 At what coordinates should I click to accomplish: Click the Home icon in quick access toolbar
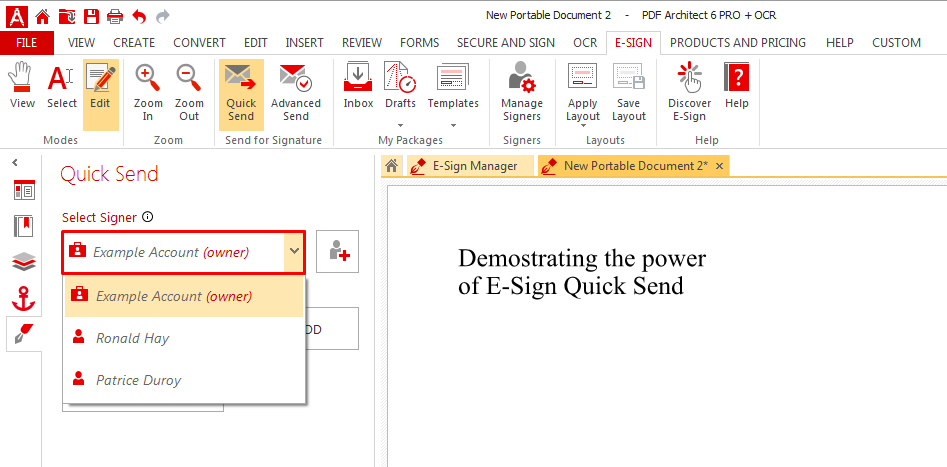[42, 16]
